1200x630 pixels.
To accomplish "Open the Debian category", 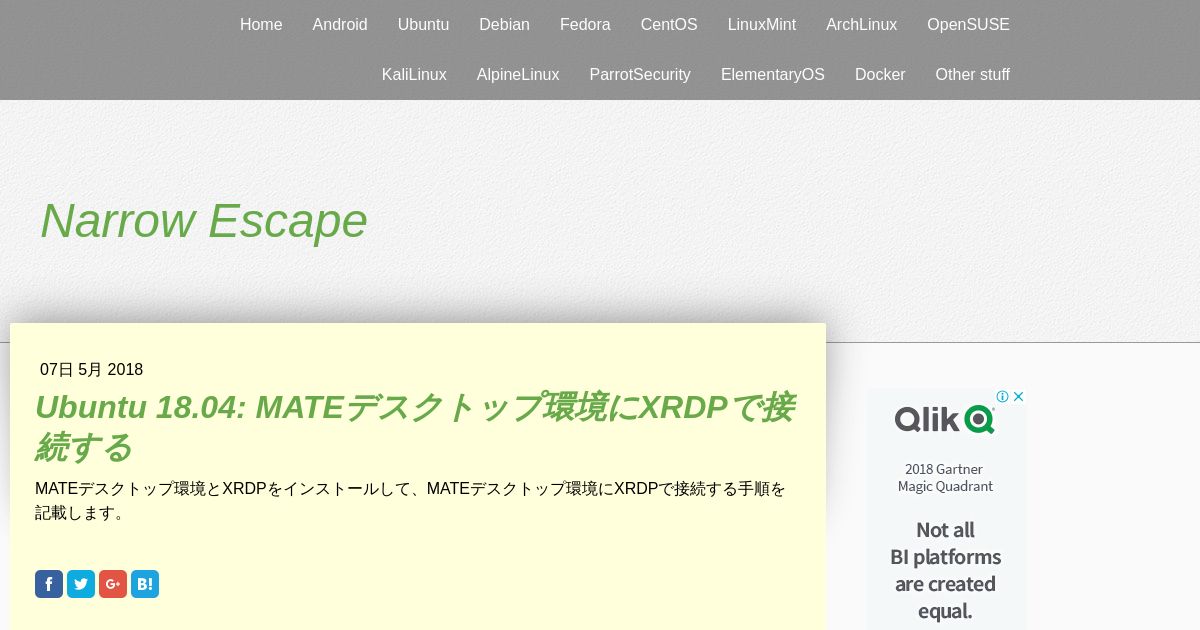I will click(504, 25).
